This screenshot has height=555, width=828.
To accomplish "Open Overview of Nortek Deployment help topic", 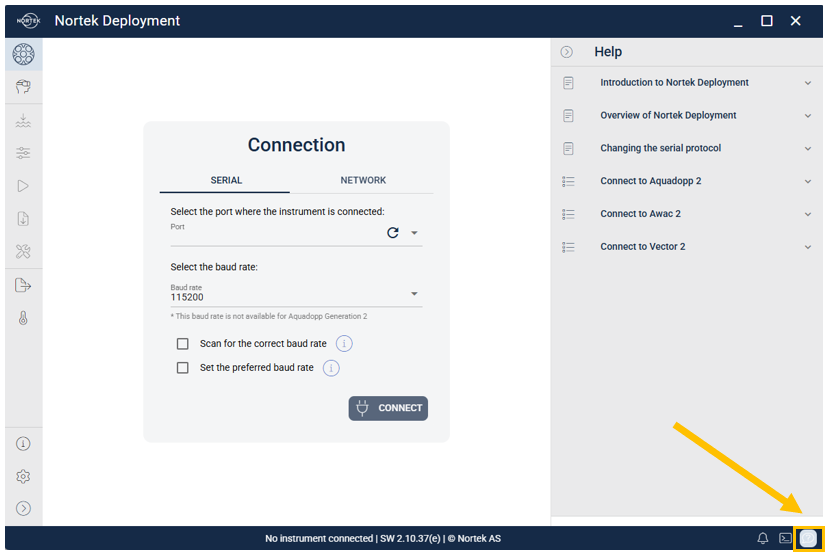I will [x=668, y=115].
